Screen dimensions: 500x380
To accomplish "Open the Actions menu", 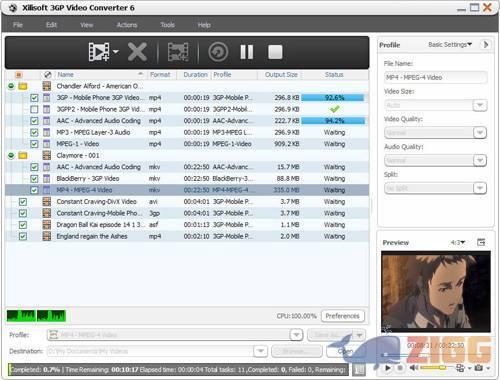I will [x=127, y=25].
